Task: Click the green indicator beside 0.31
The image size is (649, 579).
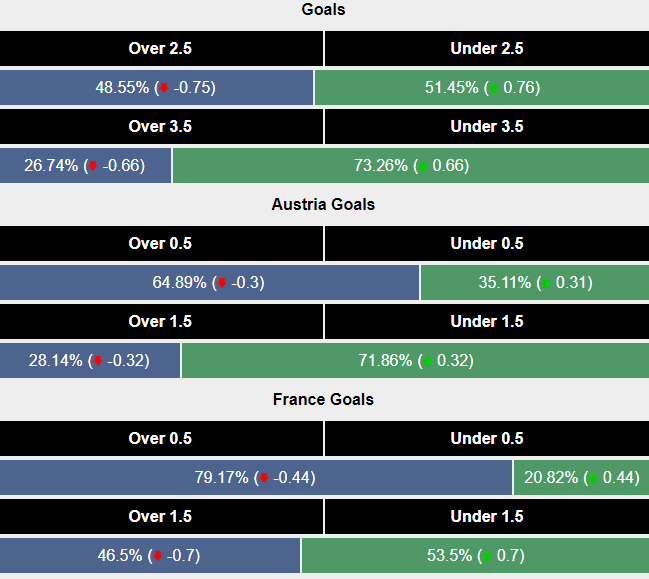Action: pos(546,283)
